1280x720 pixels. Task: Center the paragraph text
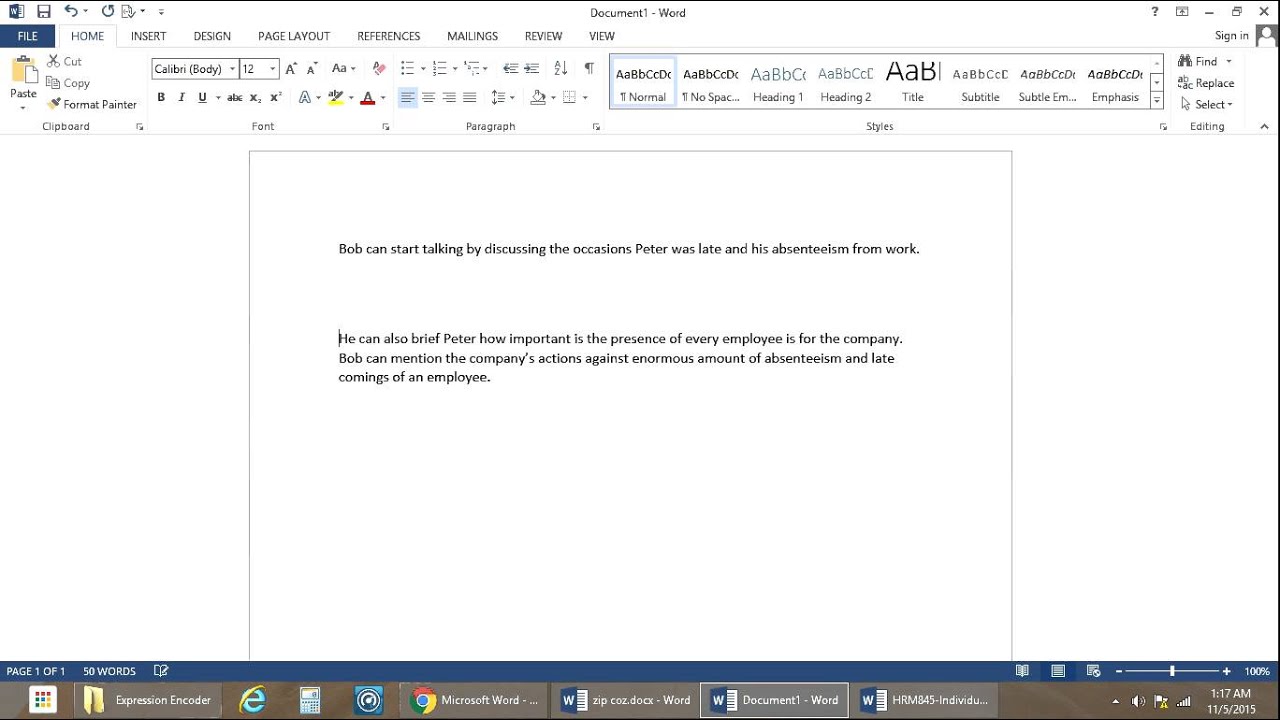click(x=428, y=97)
